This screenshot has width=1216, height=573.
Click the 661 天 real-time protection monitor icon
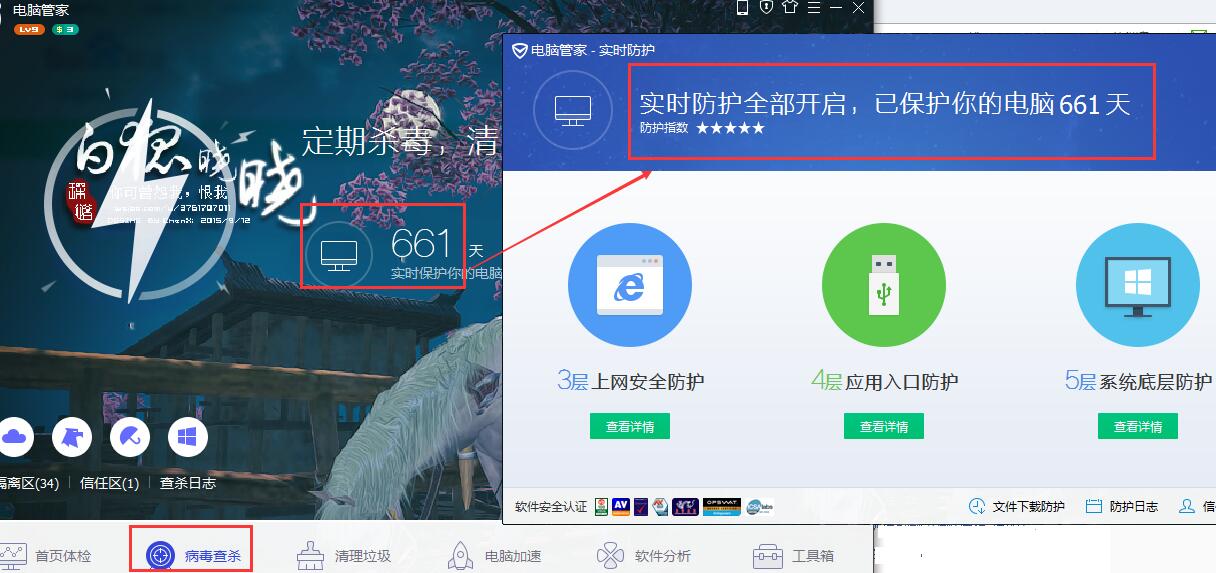click(339, 254)
